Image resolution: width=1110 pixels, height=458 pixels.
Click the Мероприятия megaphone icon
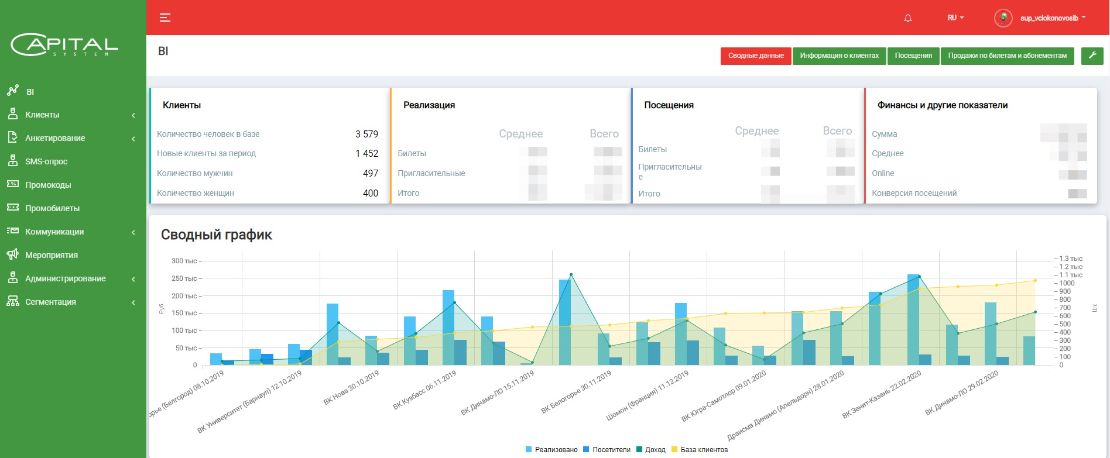13,255
